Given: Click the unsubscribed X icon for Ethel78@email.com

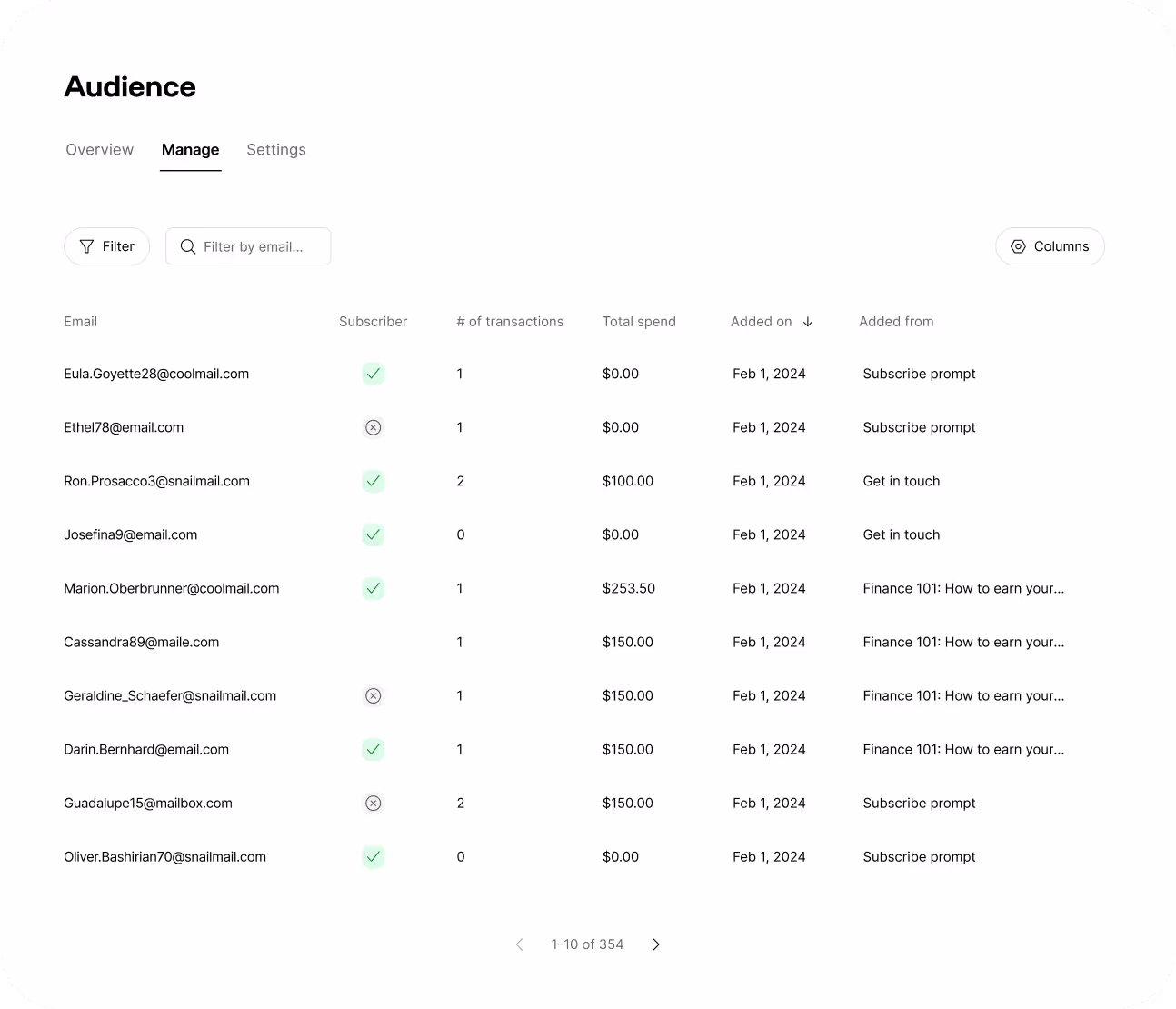Looking at the screenshot, I should (x=373, y=427).
